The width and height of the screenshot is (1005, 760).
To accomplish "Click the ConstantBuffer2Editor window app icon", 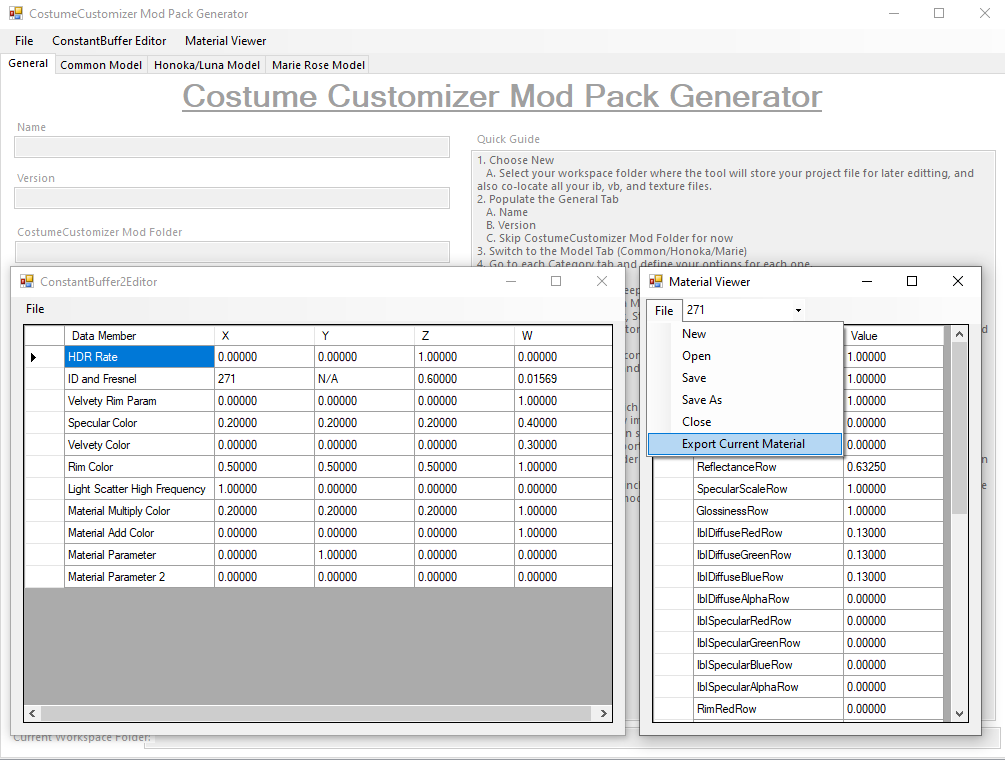I will pyautogui.click(x=27, y=281).
